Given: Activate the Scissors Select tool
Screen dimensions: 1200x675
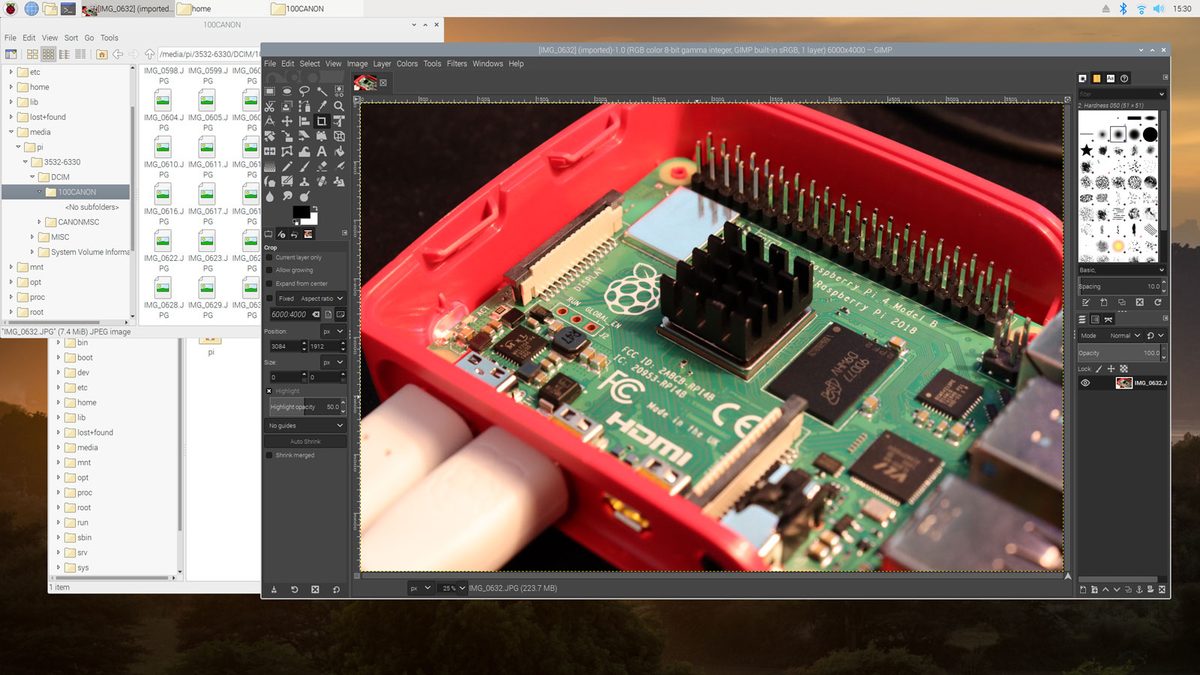Looking at the screenshot, I should tap(269, 106).
